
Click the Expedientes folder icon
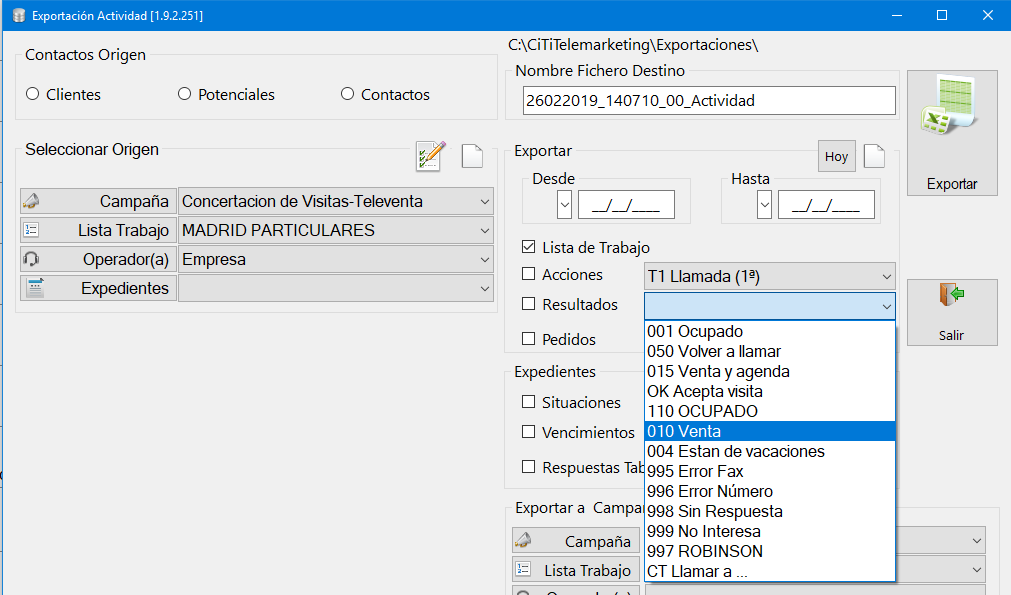click(x=35, y=288)
